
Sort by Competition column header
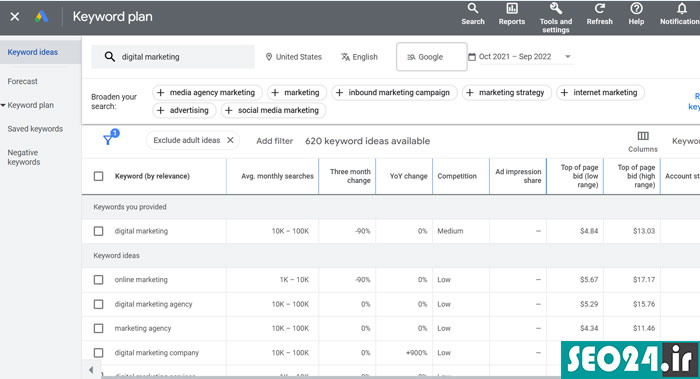click(x=457, y=176)
